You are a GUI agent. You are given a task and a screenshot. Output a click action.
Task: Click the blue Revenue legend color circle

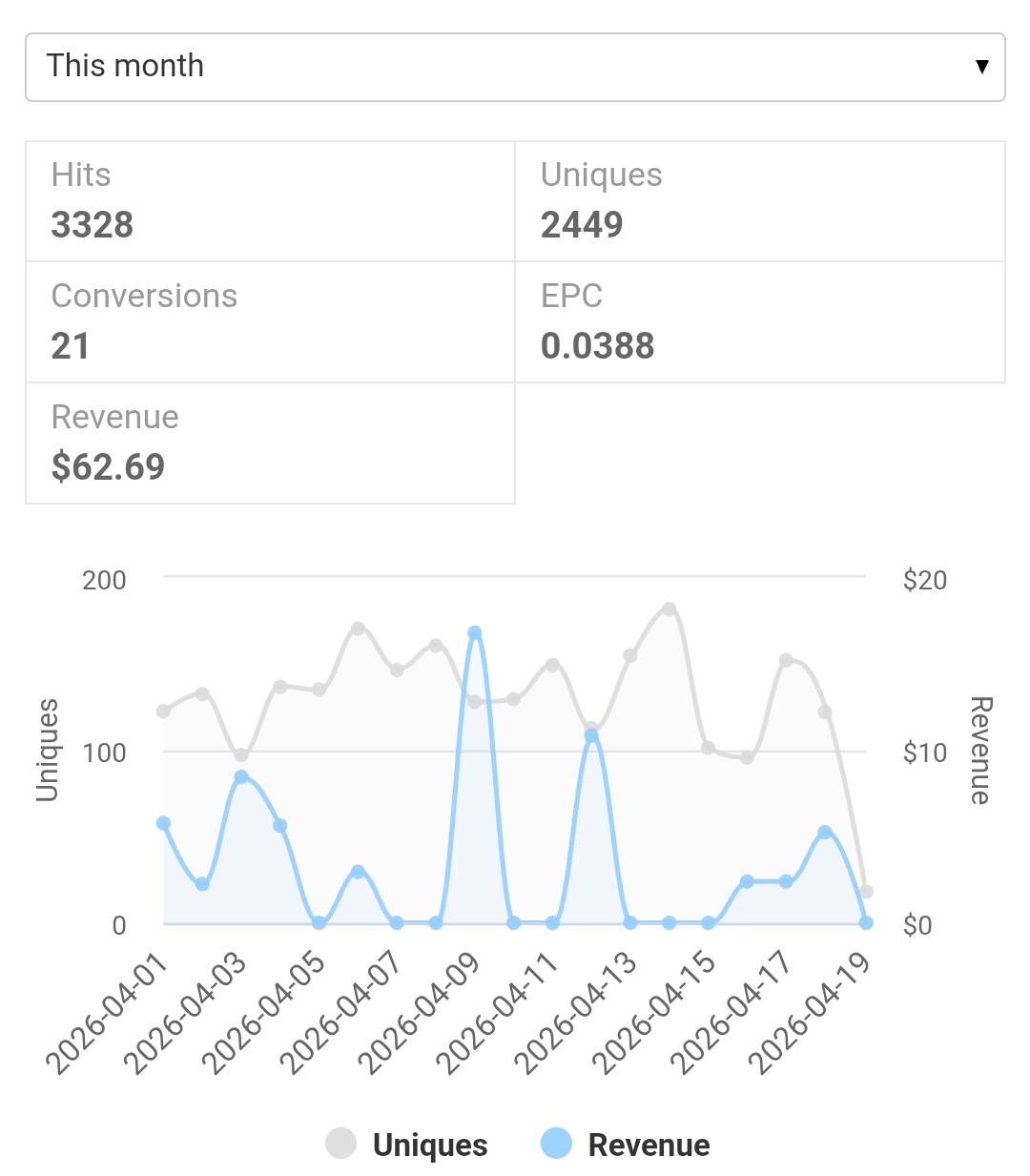[x=556, y=1143]
